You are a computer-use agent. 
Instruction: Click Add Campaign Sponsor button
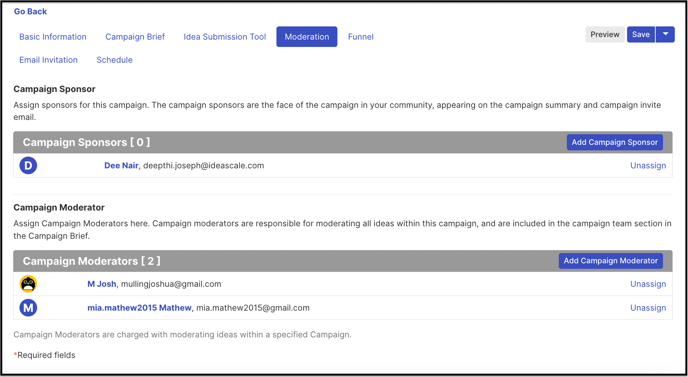615,142
